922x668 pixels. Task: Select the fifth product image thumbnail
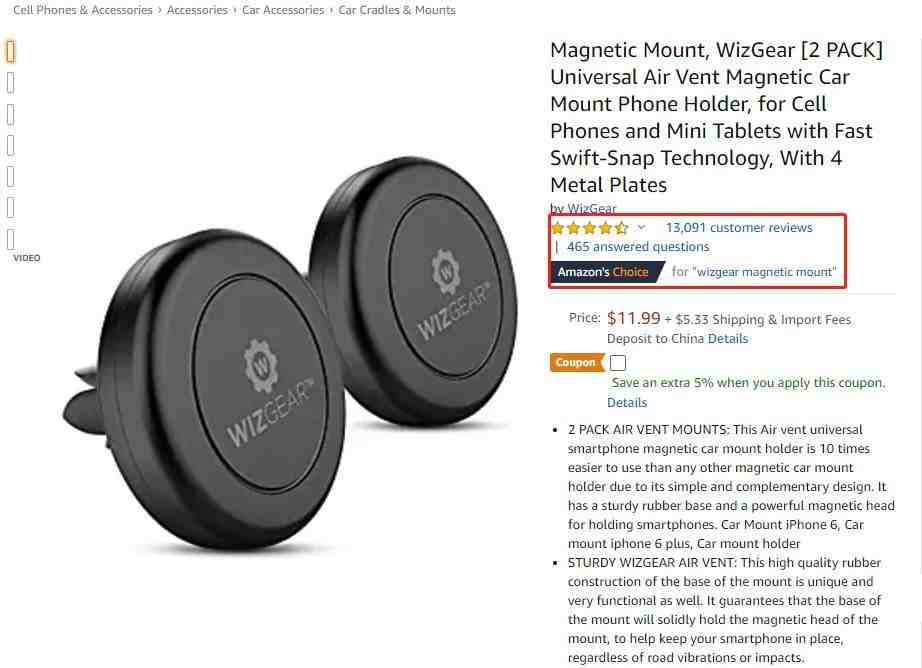tap(11, 176)
